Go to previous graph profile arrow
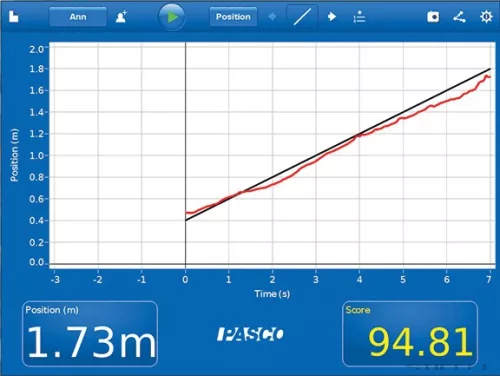Image resolution: width=500 pixels, height=376 pixels. click(272, 16)
